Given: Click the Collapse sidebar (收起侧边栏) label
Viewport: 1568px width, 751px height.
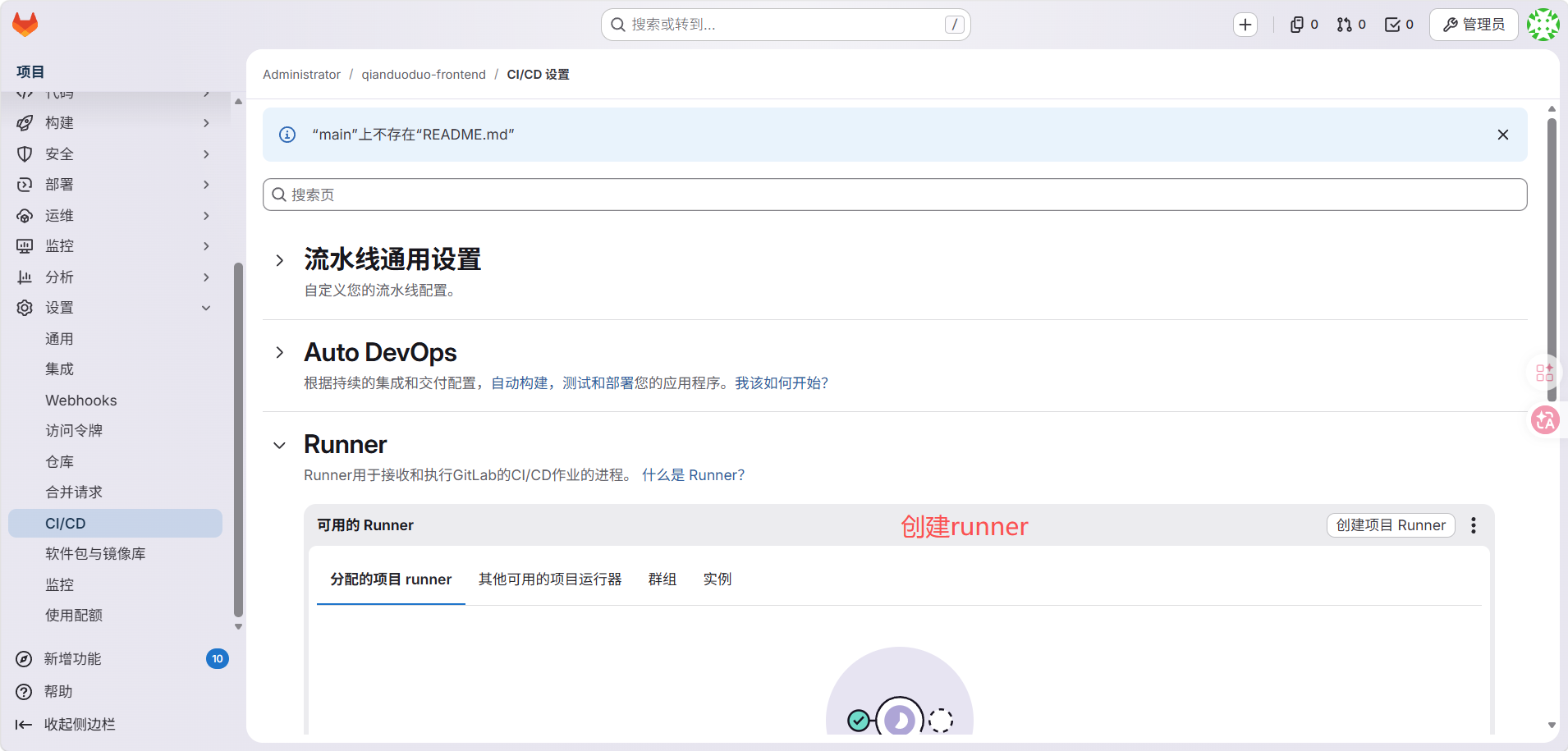Looking at the screenshot, I should 80,725.
